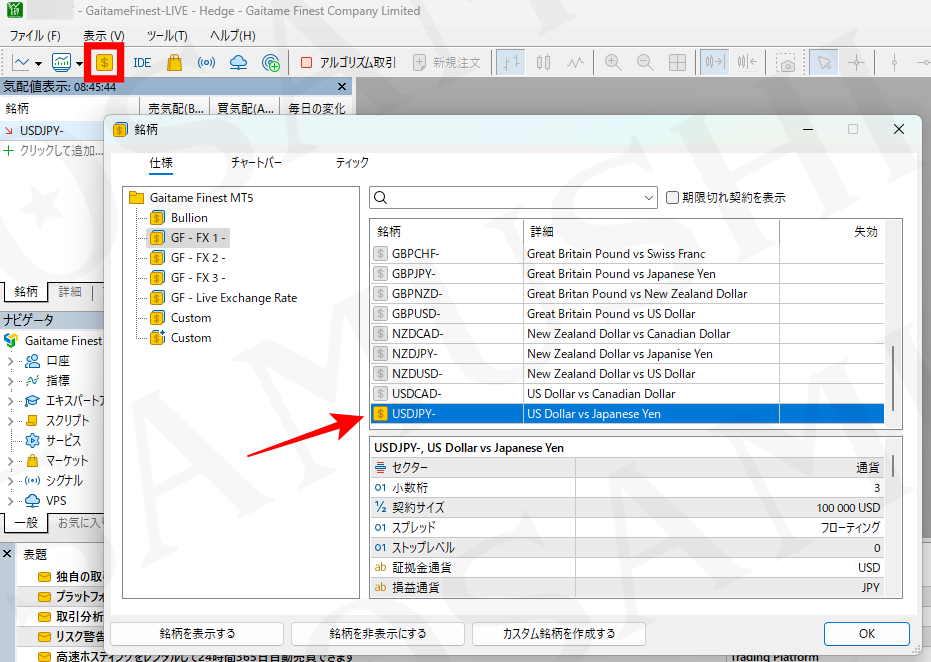Enable the show expired contracts checkbox
This screenshot has height=662, width=931.
[673, 198]
